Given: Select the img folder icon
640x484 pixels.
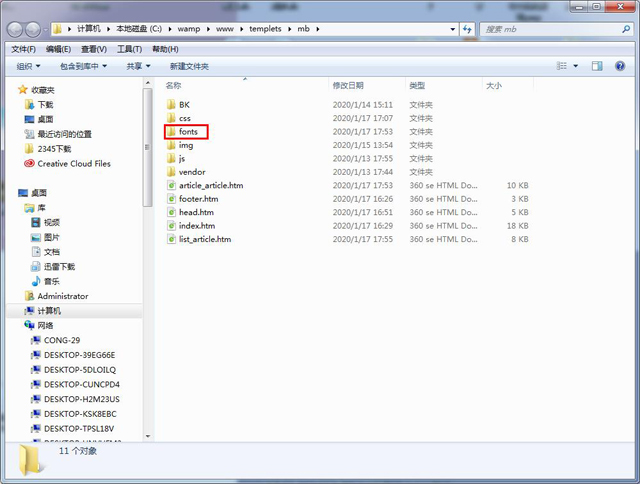Looking at the screenshot, I should pyautogui.click(x=171, y=145).
